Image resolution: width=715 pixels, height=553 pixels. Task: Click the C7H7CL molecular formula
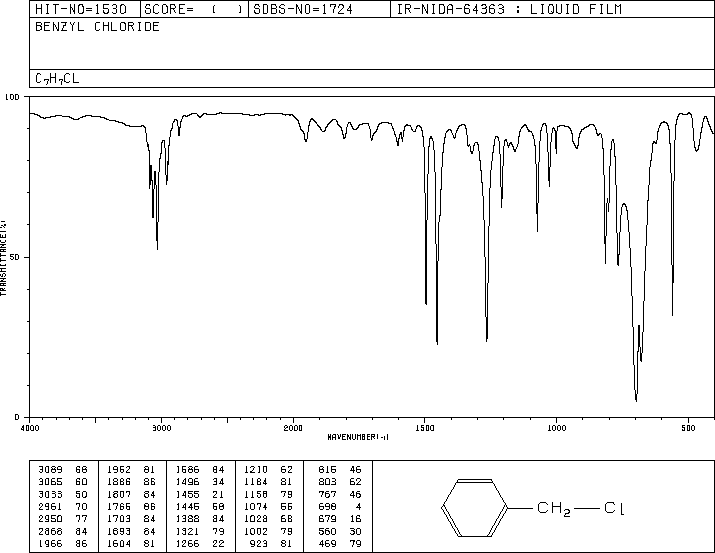pyautogui.click(x=57, y=78)
